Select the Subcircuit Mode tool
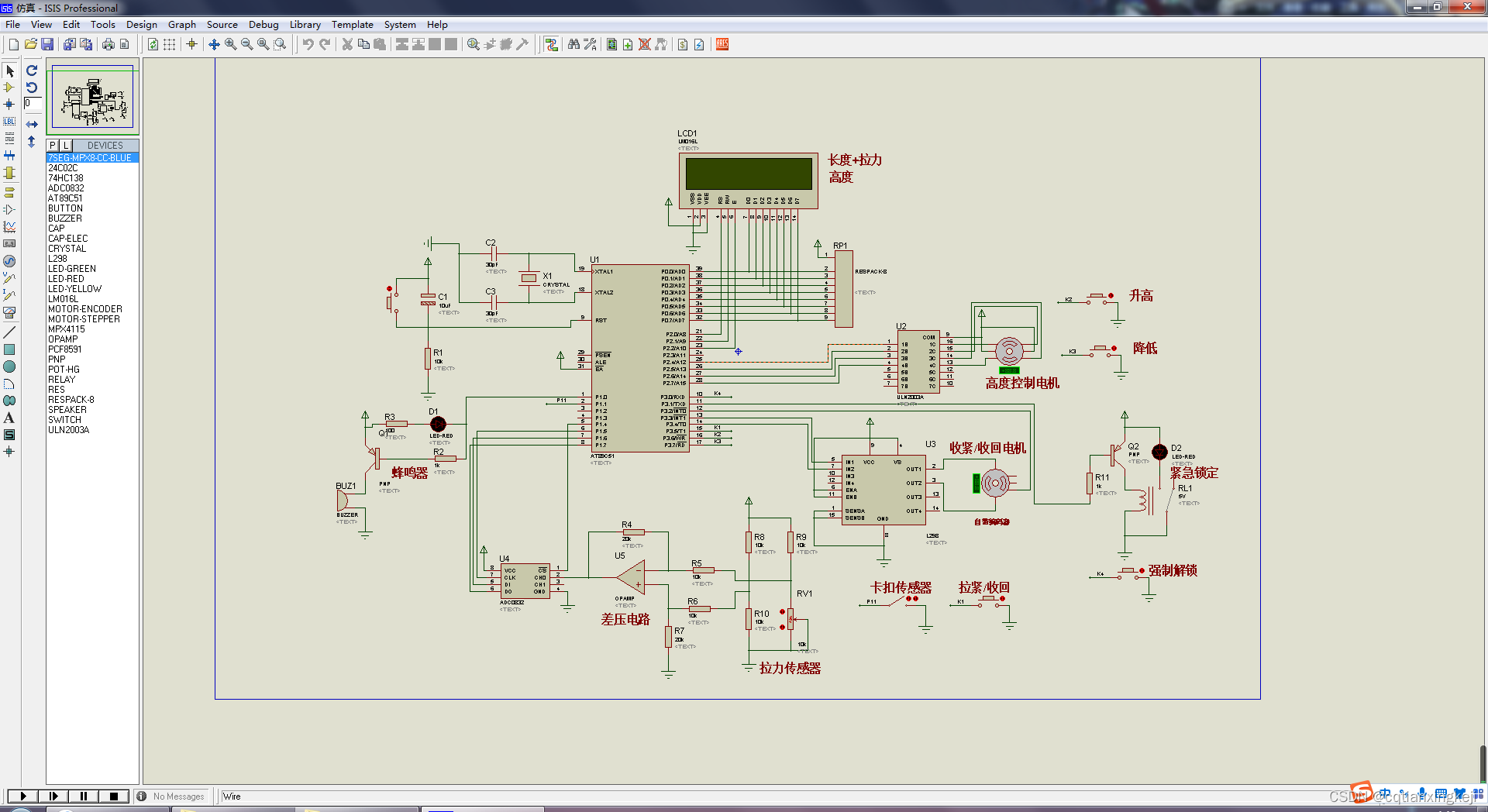The height and width of the screenshot is (812, 1488). (9, 173)
